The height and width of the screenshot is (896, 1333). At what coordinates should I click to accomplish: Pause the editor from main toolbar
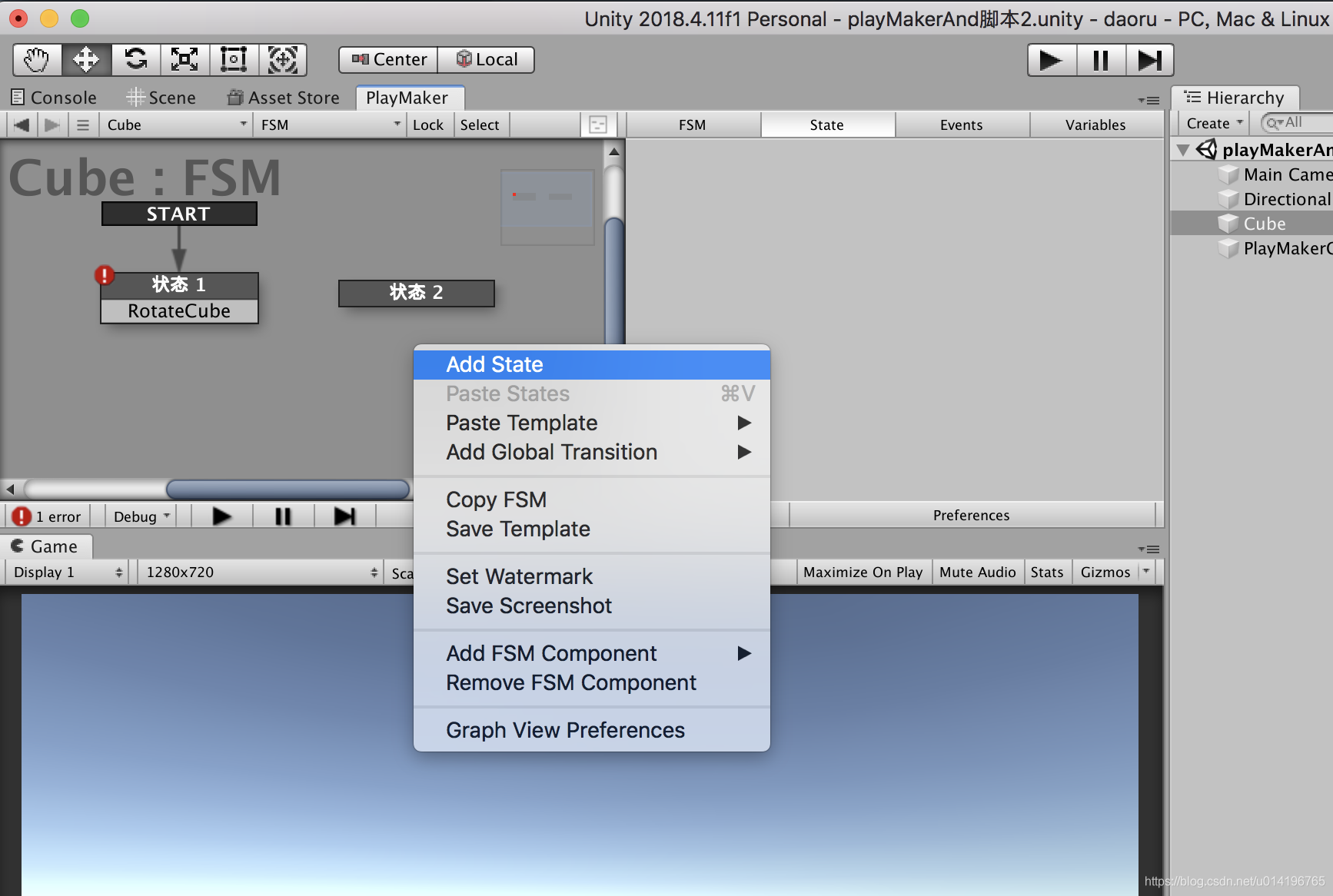tap(1101, 60)
